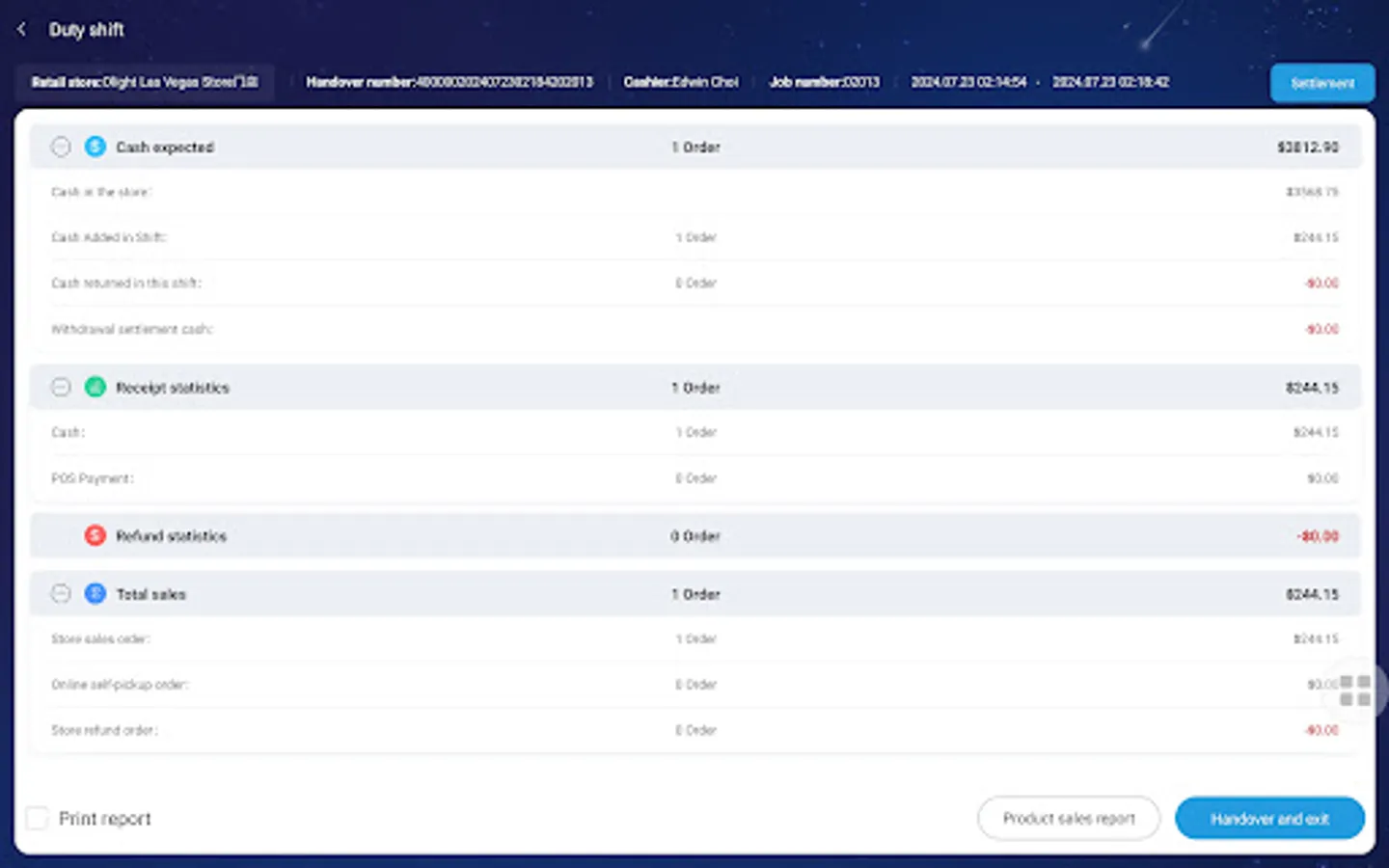Collapse the Receipt statistics section
This screenshot has height=868, width=1389.
point(61,387)
